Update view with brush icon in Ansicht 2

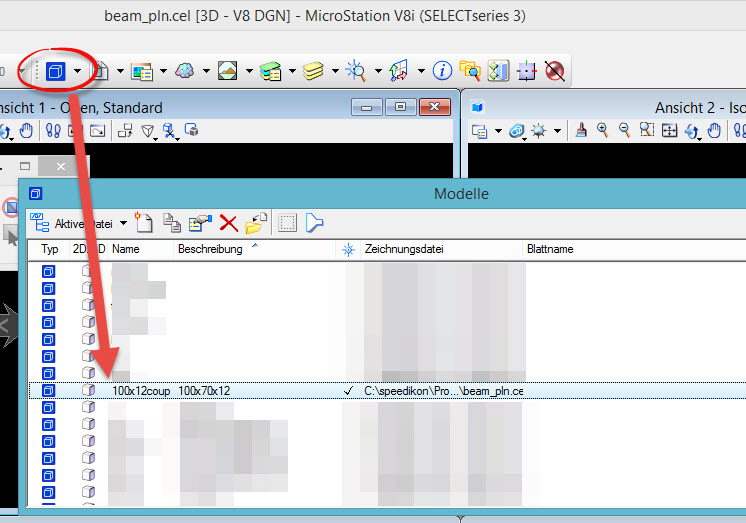581,130
